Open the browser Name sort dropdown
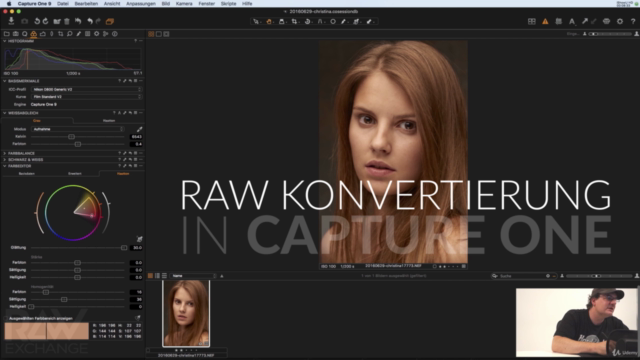Image resolution: width=640 pixels, height=360 pixels. click(193, 276)
